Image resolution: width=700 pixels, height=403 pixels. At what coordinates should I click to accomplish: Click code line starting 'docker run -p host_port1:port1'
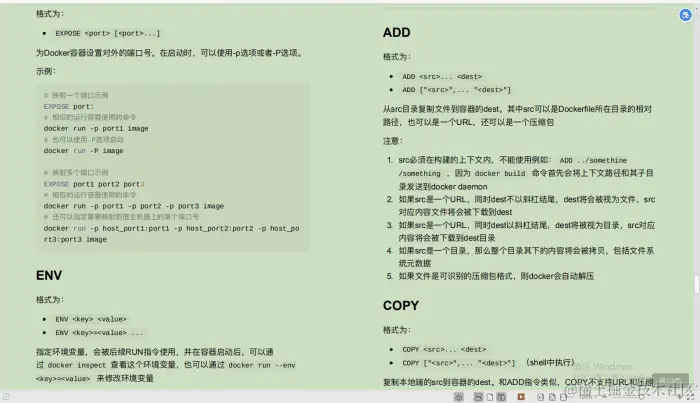tap(171, 234)
